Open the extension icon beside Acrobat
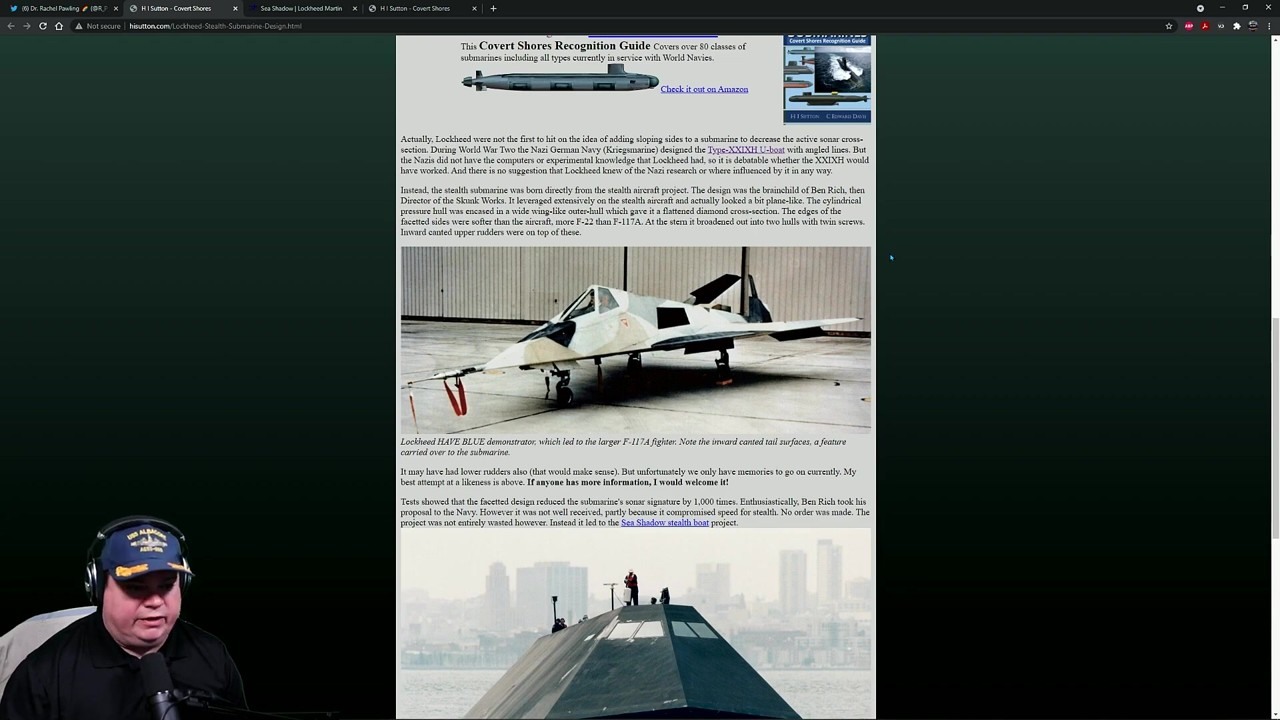This screenshot has height=720, width=1280. [1221, 26]
